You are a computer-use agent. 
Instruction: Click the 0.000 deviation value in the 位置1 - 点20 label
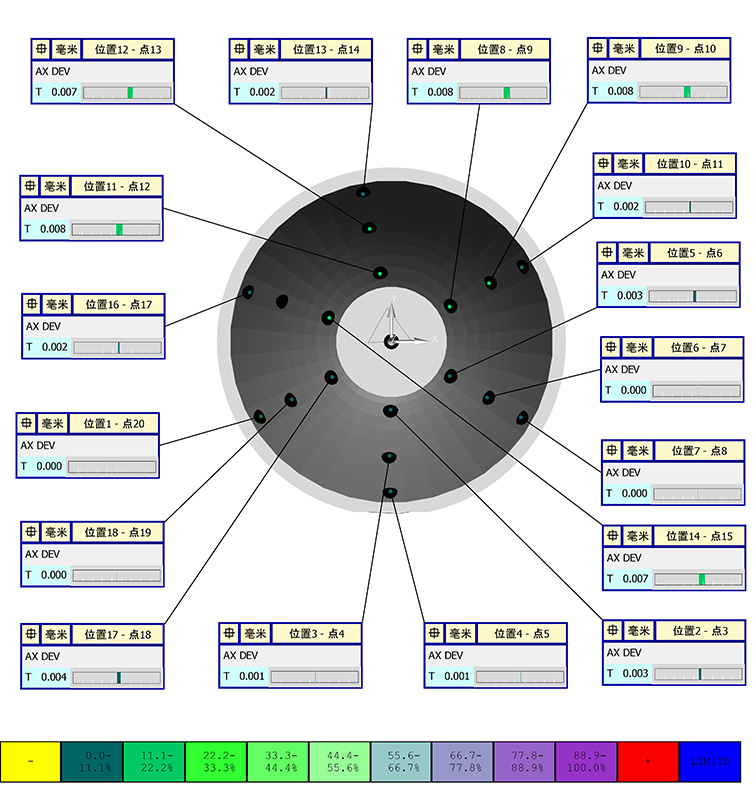pyautogui.click(x=49, y=467)
